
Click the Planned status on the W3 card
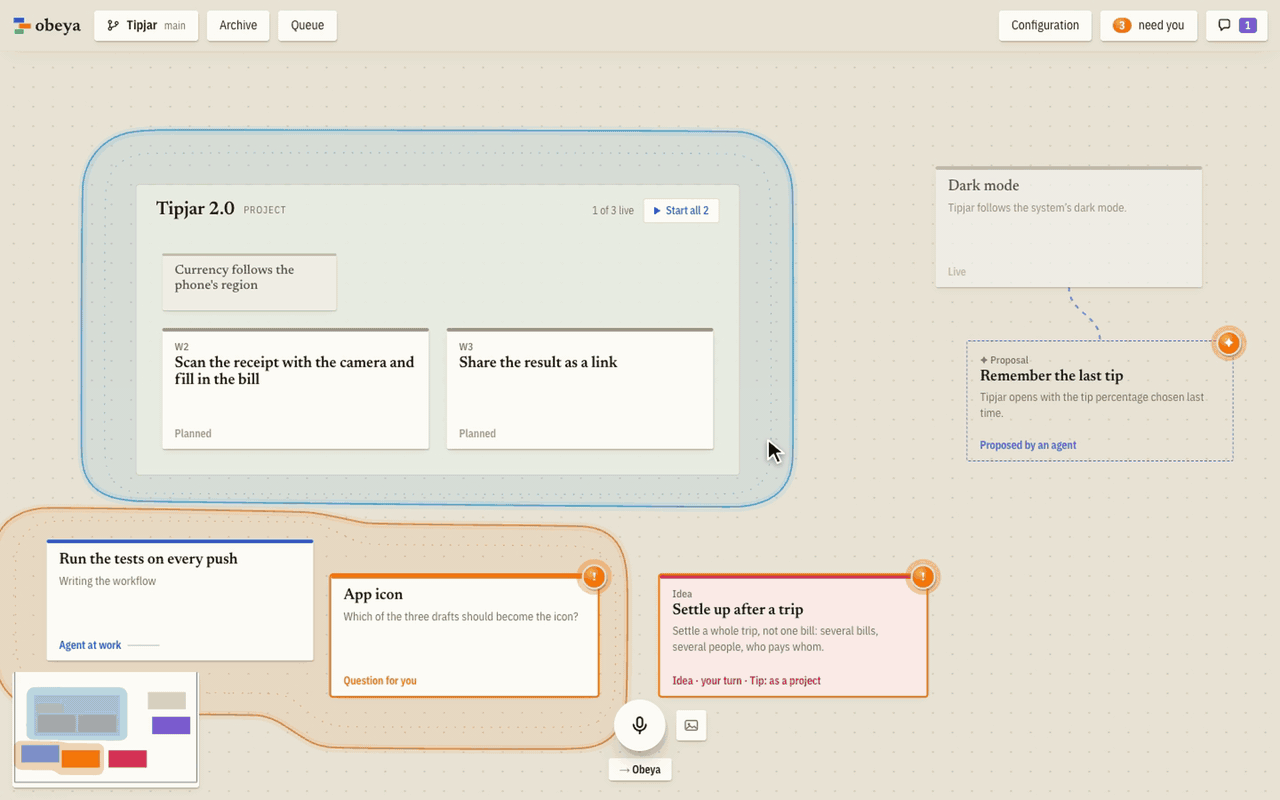tap(477, 434)
